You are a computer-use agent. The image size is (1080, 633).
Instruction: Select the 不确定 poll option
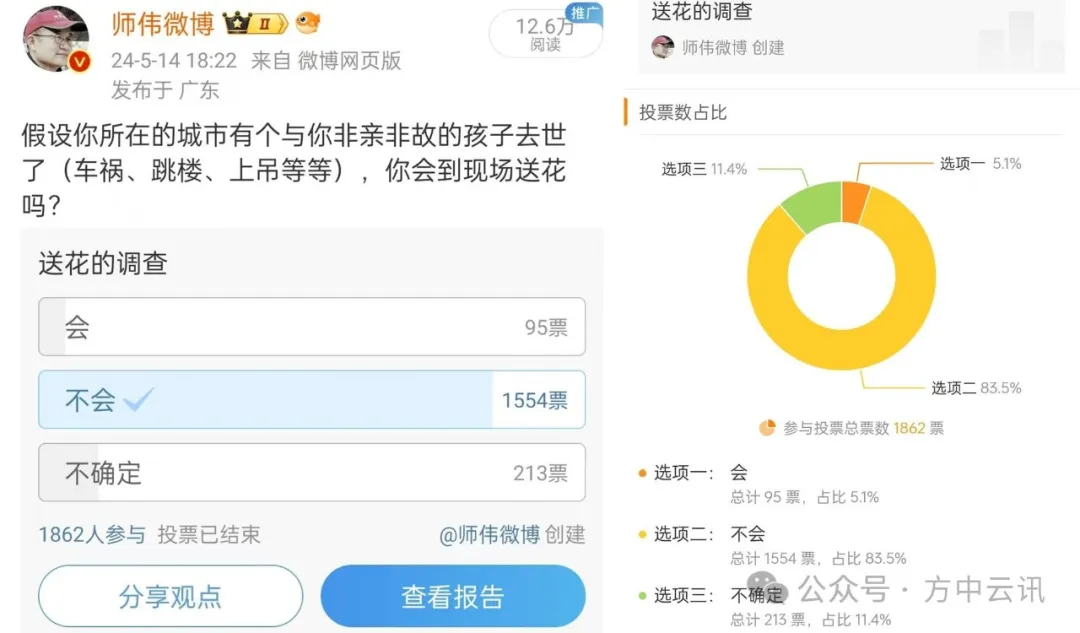[312, 473]
